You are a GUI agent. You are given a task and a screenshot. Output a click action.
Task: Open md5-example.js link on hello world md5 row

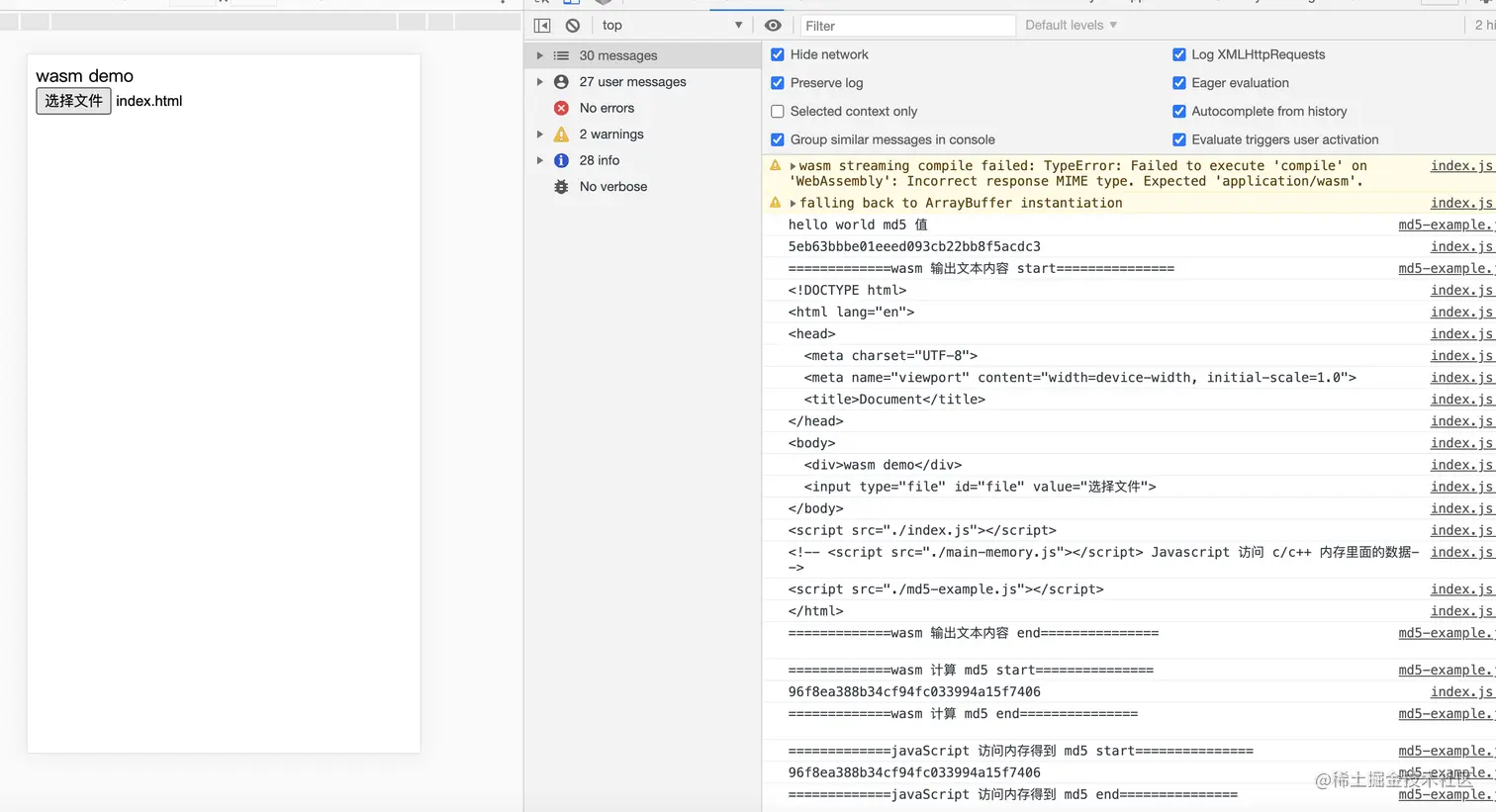coord(1446,225)
